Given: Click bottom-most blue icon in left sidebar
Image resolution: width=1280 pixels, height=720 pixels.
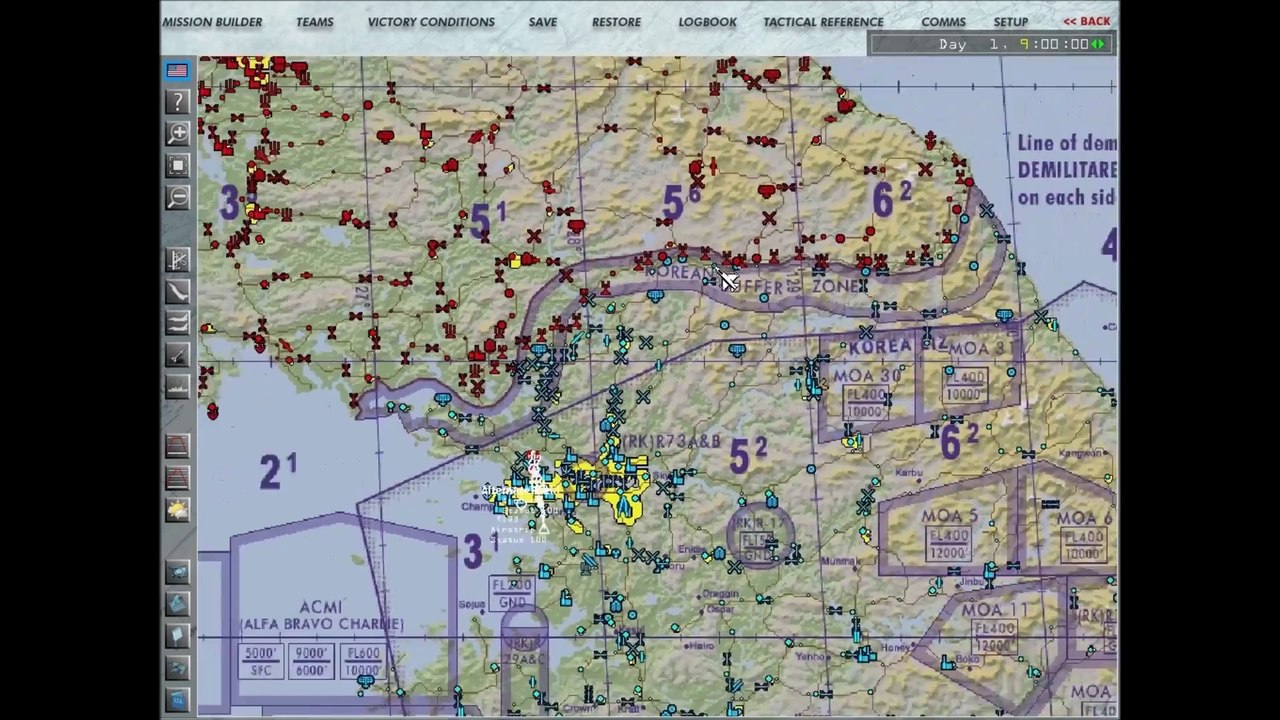Looking at the screenshot, I should click(x=178, y=699).
